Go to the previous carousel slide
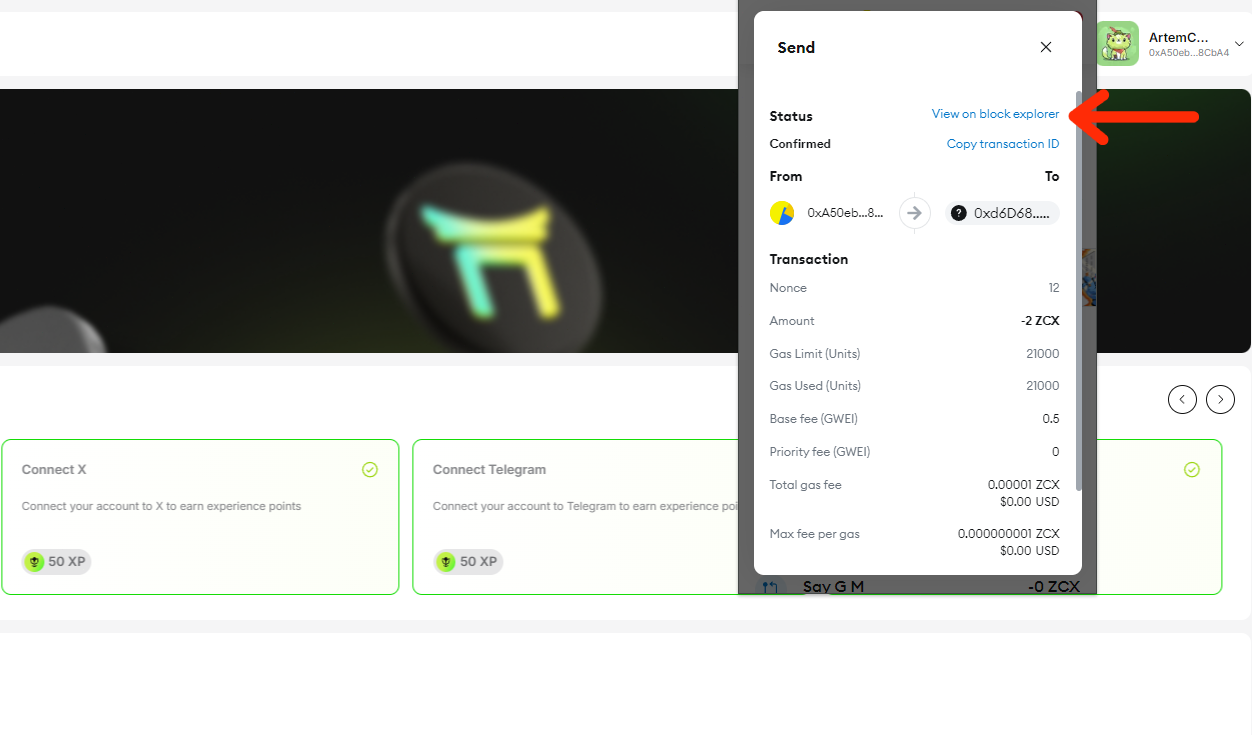Image resolution: width=1252 pixels, height=735 pixels. 1182,400
